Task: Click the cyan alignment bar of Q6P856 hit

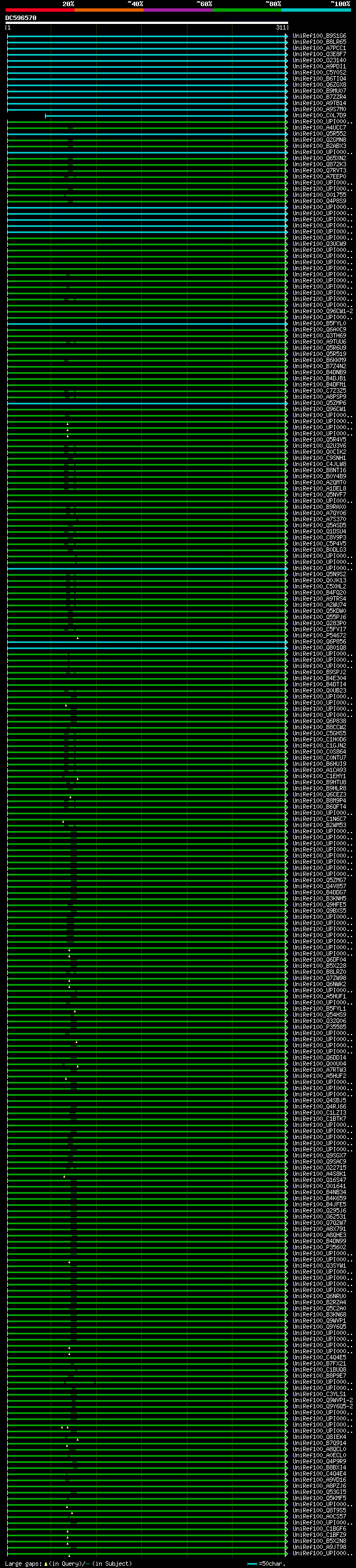Action: (147, 642)
